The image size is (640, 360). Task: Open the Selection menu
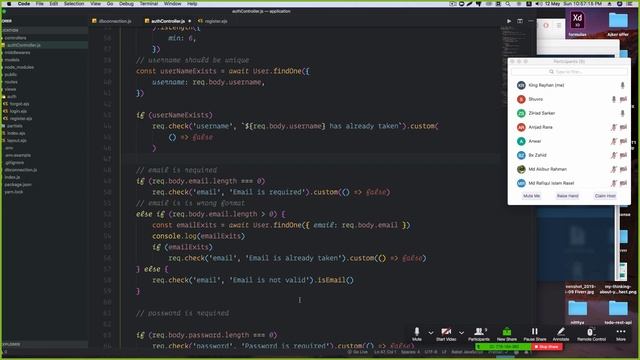(x=74, y=3)
